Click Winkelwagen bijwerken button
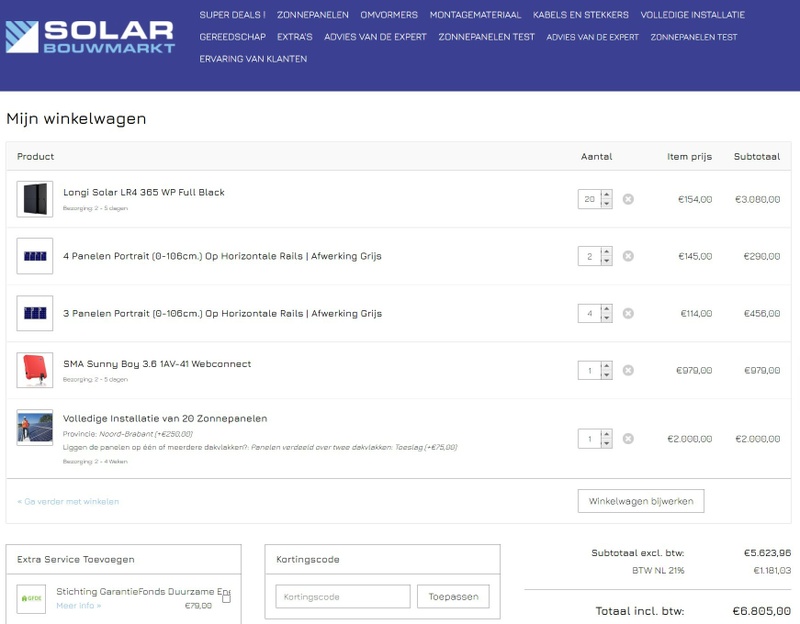 pos(641,501)
